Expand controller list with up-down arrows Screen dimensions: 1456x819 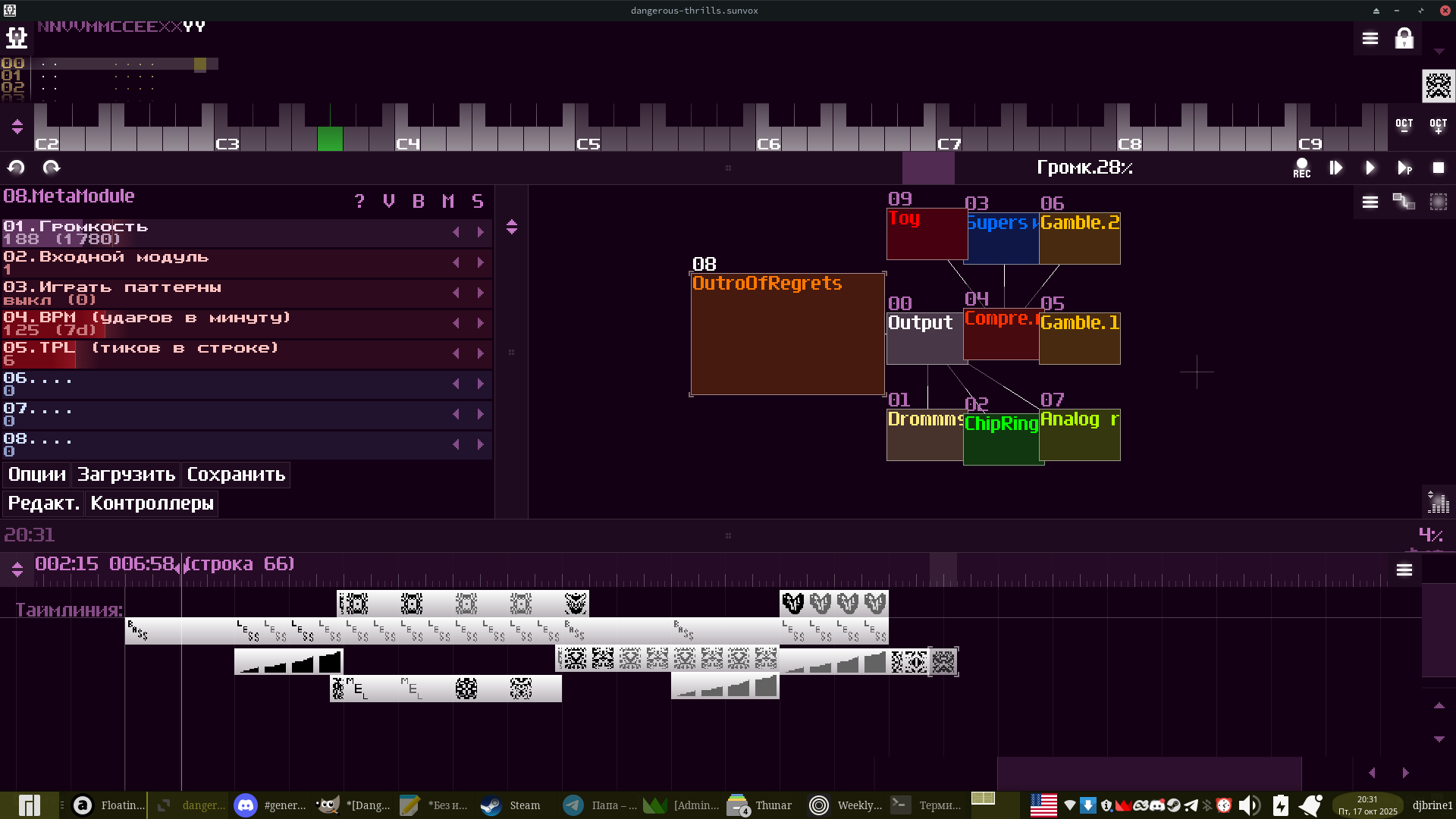512,227
